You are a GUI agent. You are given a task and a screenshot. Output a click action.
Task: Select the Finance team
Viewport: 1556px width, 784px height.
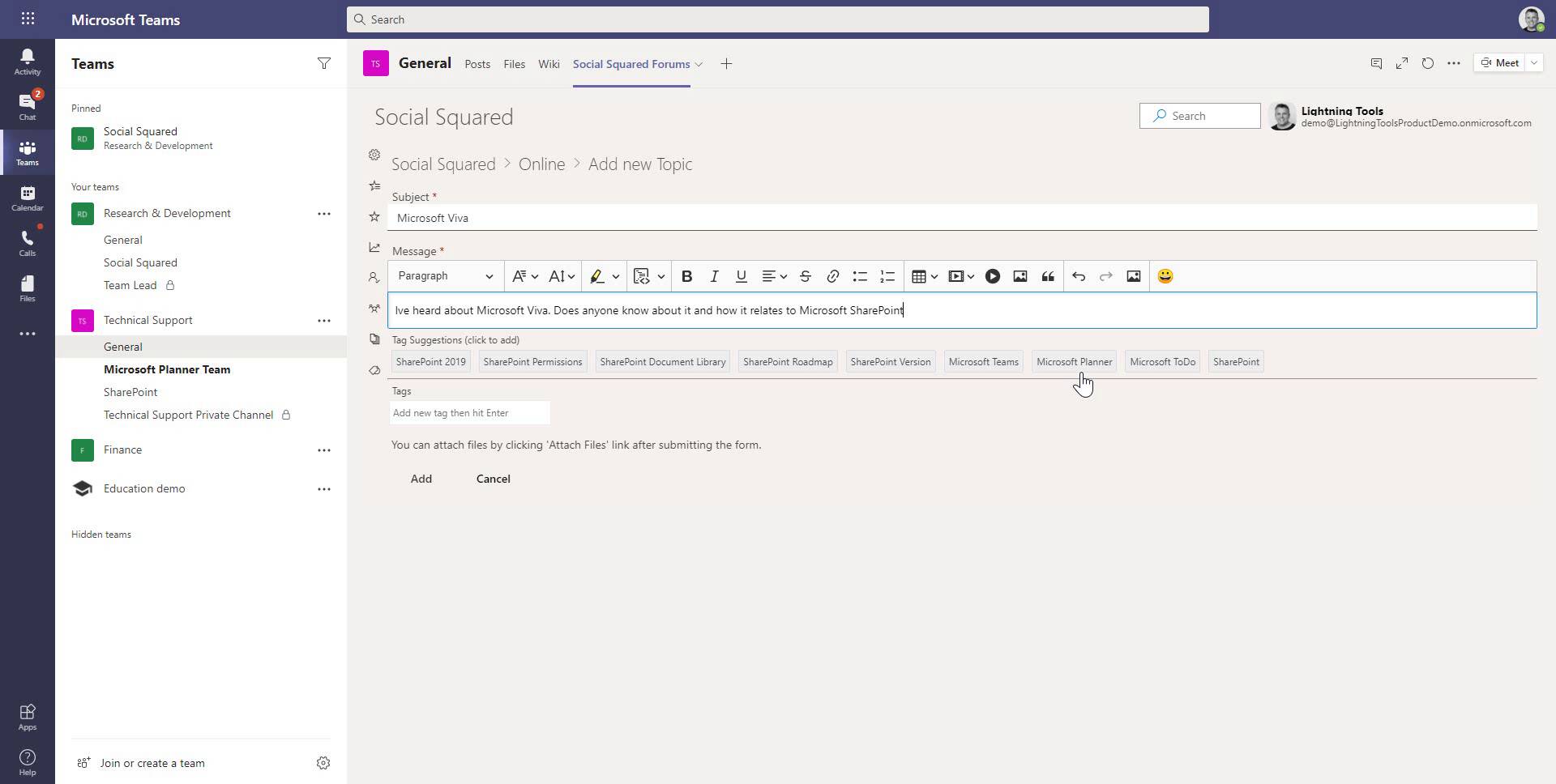(122, 450)
